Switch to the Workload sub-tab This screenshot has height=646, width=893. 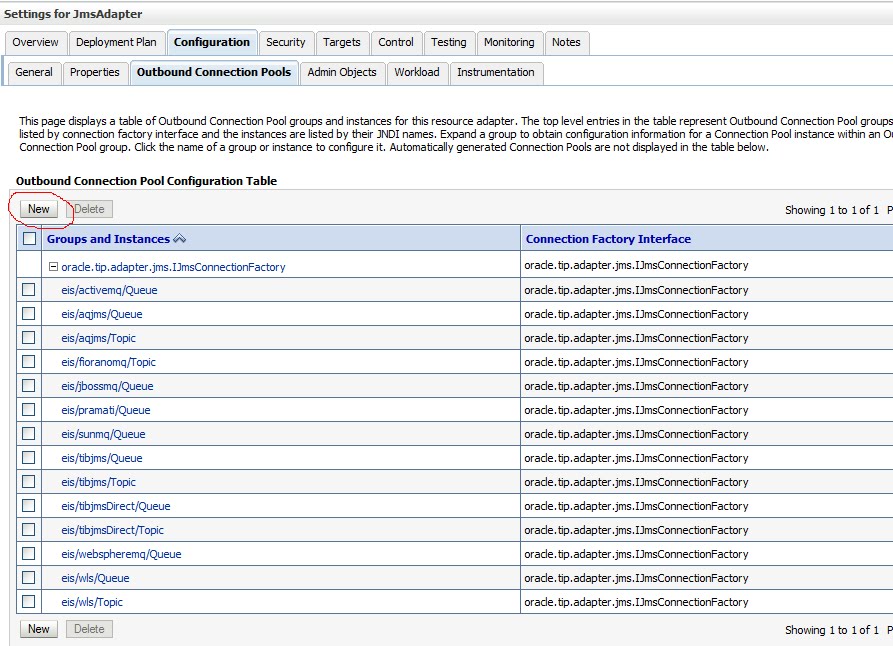pos(417,72)
